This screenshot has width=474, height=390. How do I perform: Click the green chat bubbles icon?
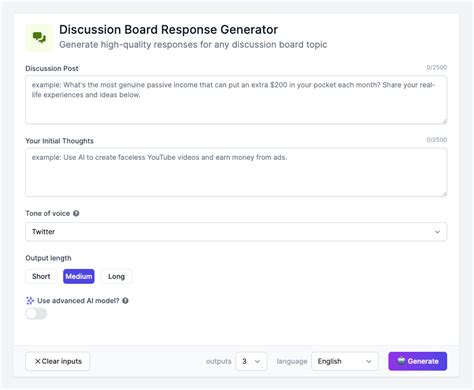[x=39, y=38]
